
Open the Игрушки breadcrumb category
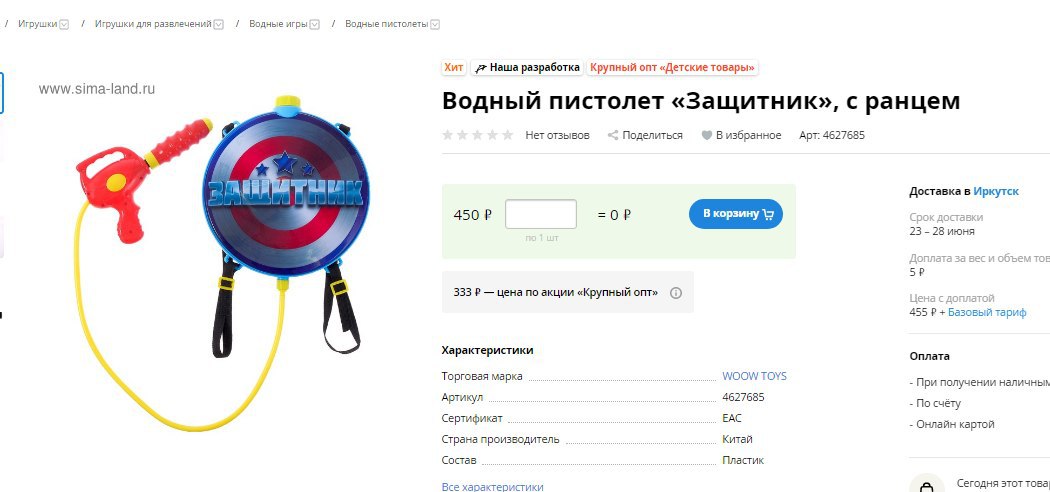38,24
